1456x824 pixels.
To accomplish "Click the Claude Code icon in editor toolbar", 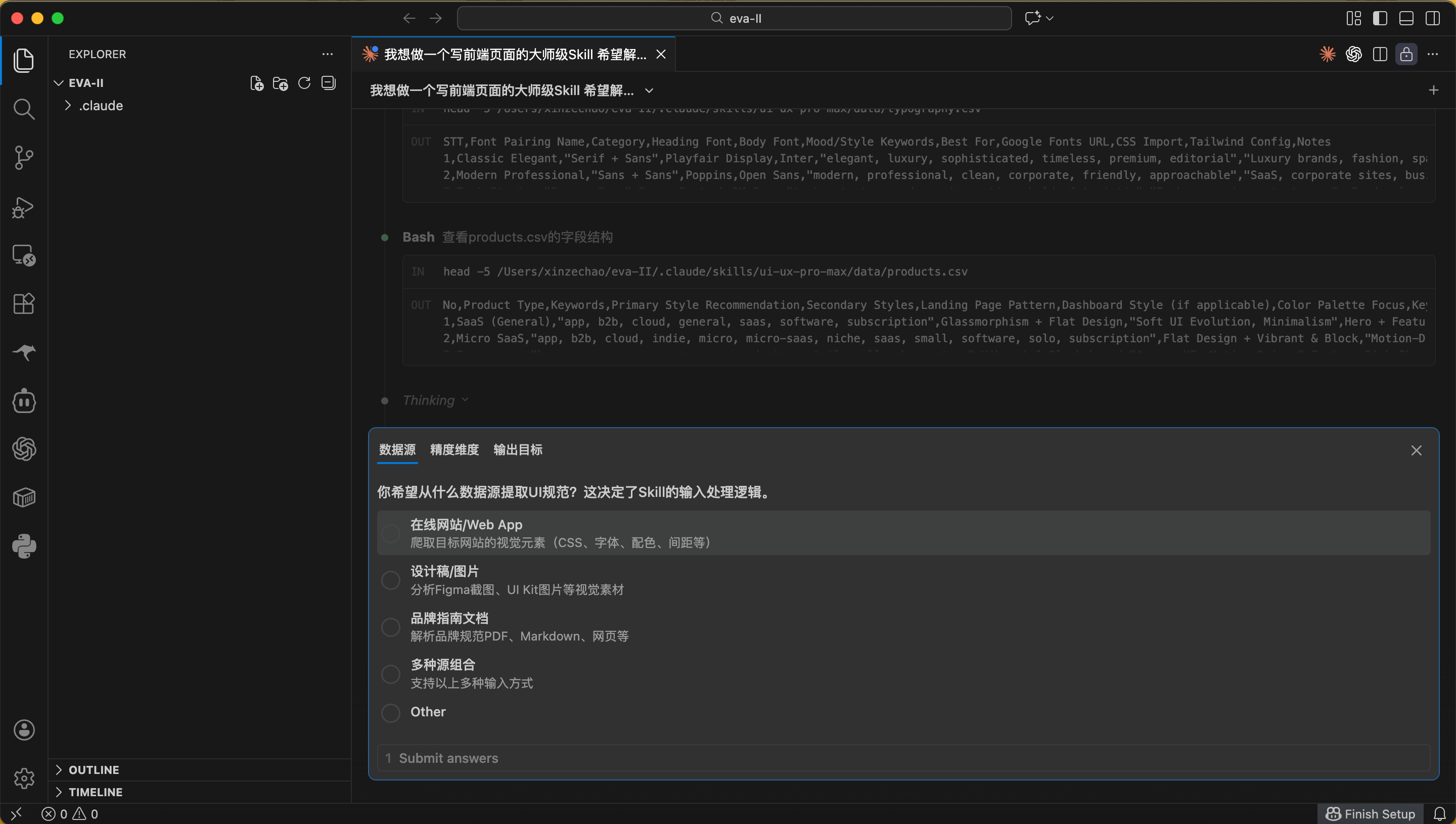I will click(1328, 54).
